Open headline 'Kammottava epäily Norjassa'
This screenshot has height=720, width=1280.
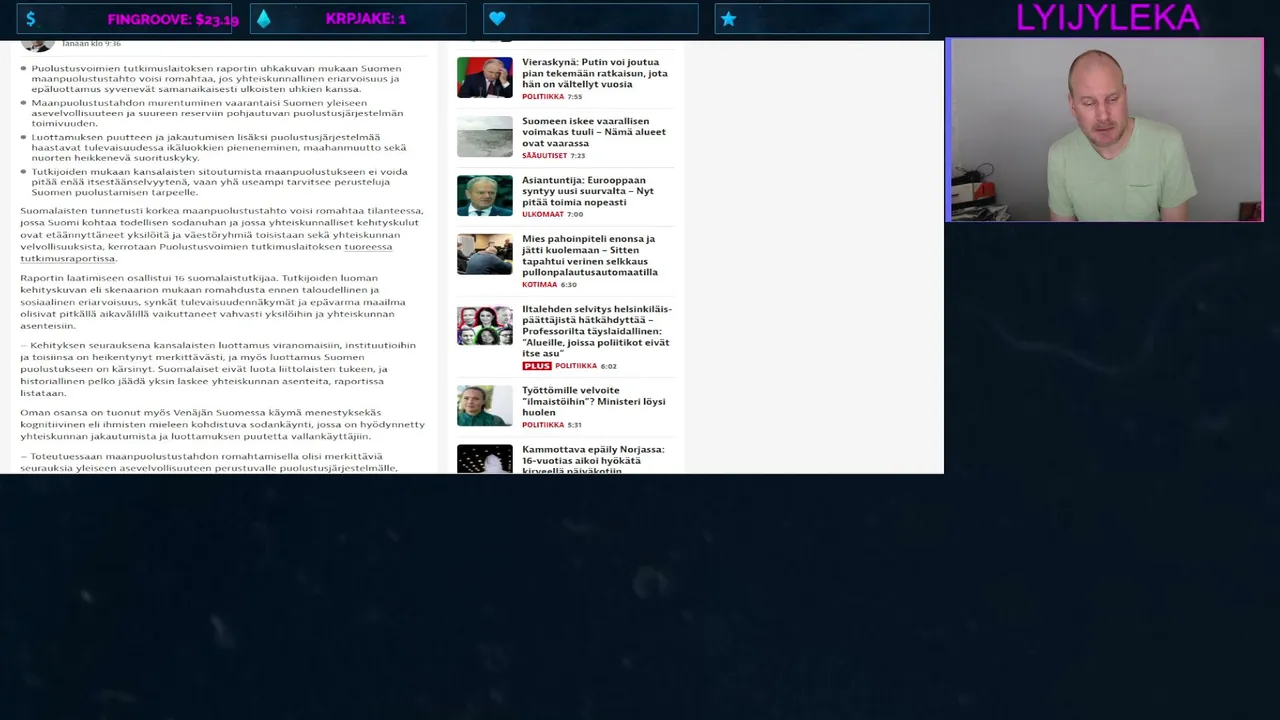click(593, 458)
